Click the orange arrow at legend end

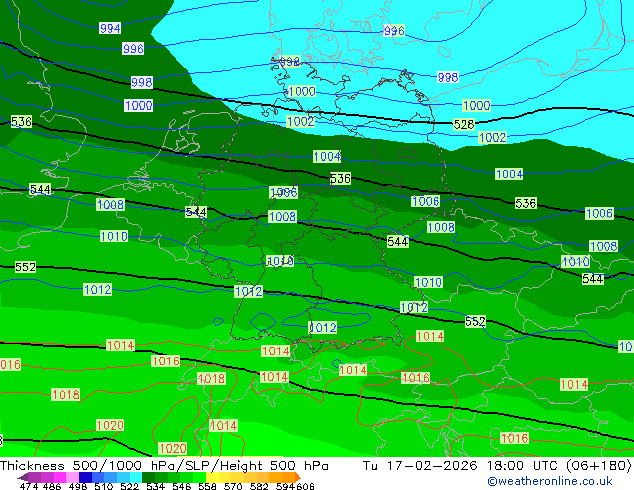(x=298, y=477)
